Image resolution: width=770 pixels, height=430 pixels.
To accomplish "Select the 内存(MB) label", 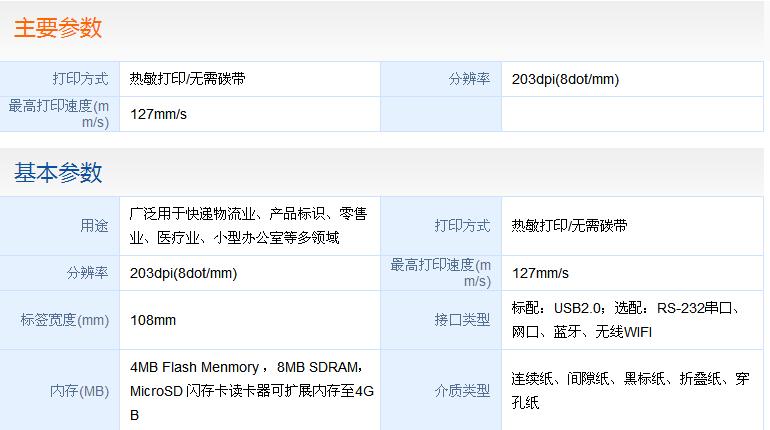I will [80, 391].
